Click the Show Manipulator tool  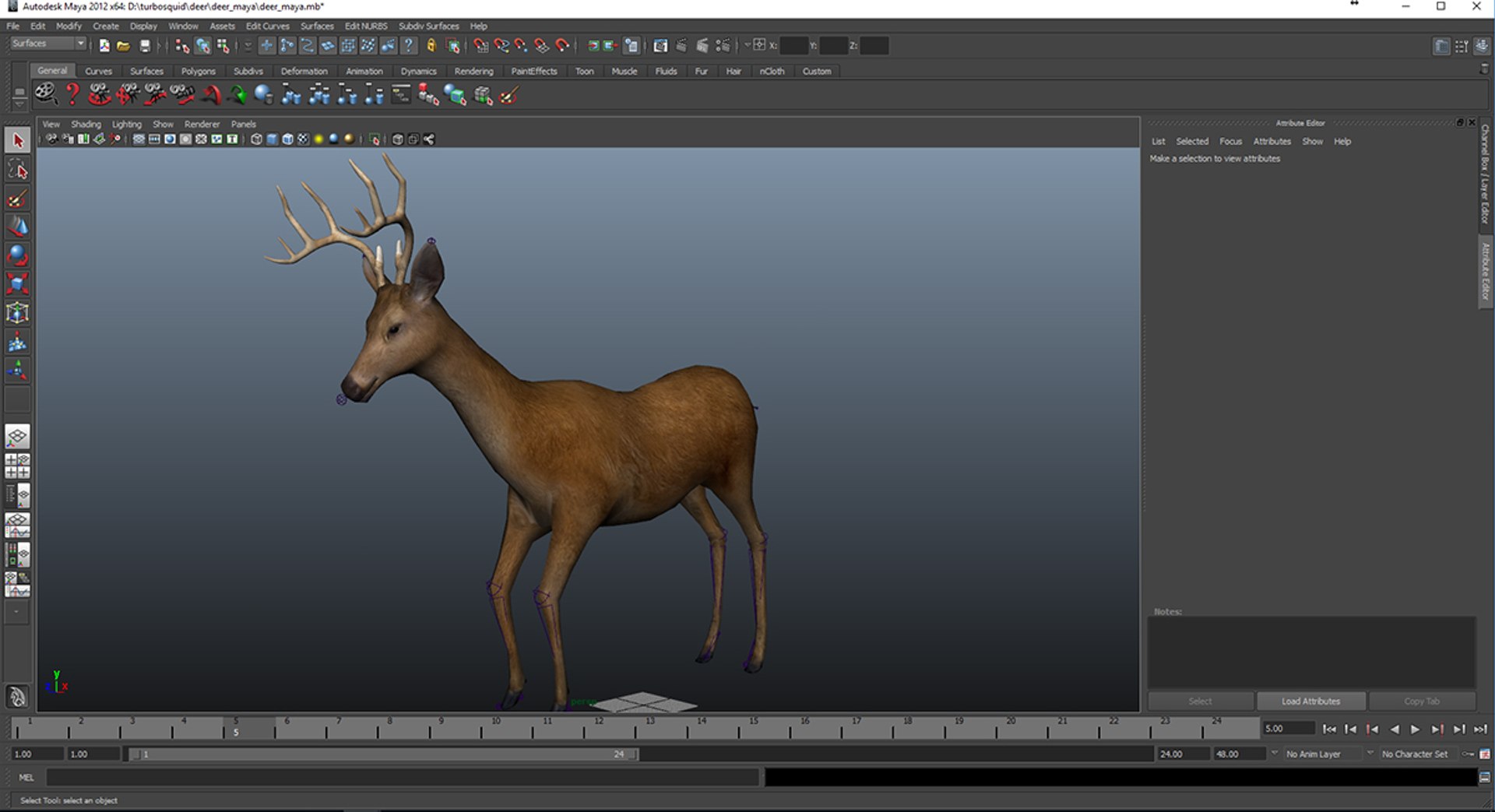(x=17, y=371)
